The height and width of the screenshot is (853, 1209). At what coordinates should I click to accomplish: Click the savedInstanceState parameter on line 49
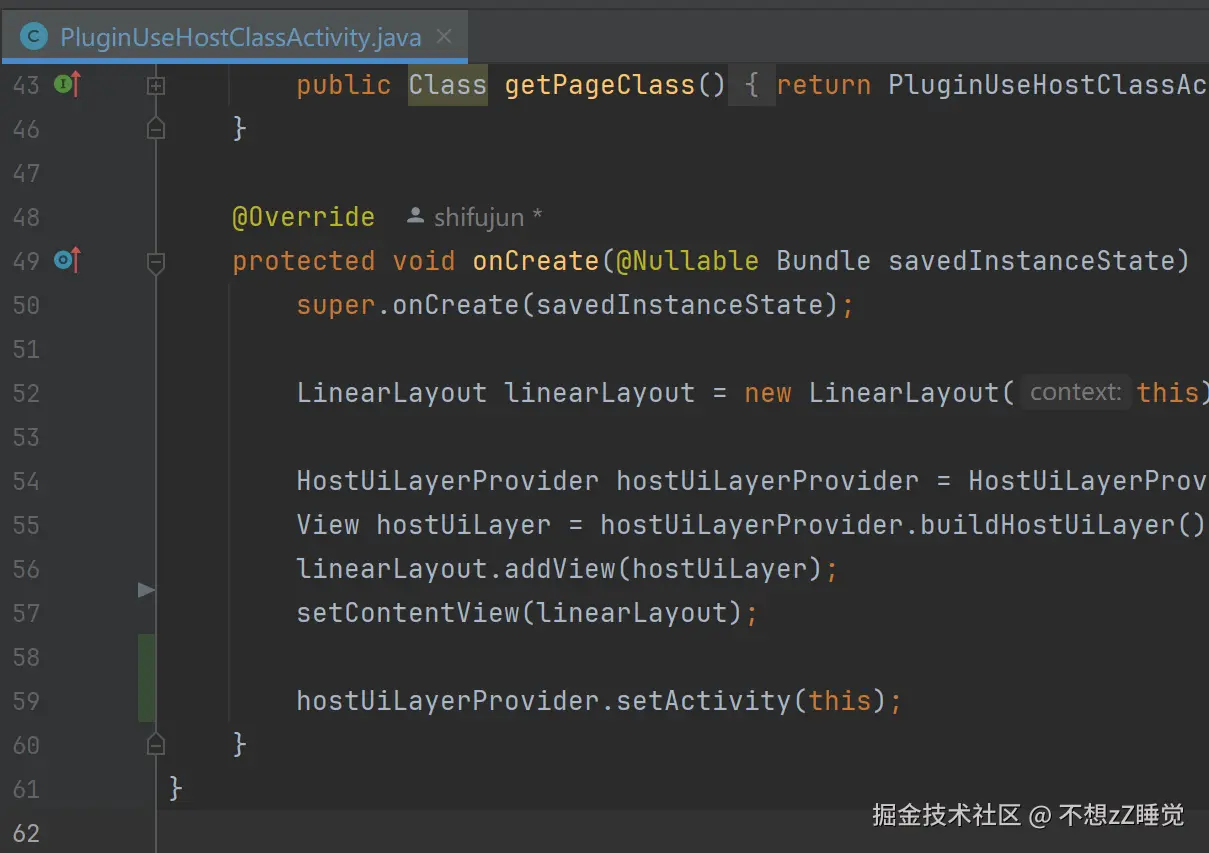tap(1031, 261)
